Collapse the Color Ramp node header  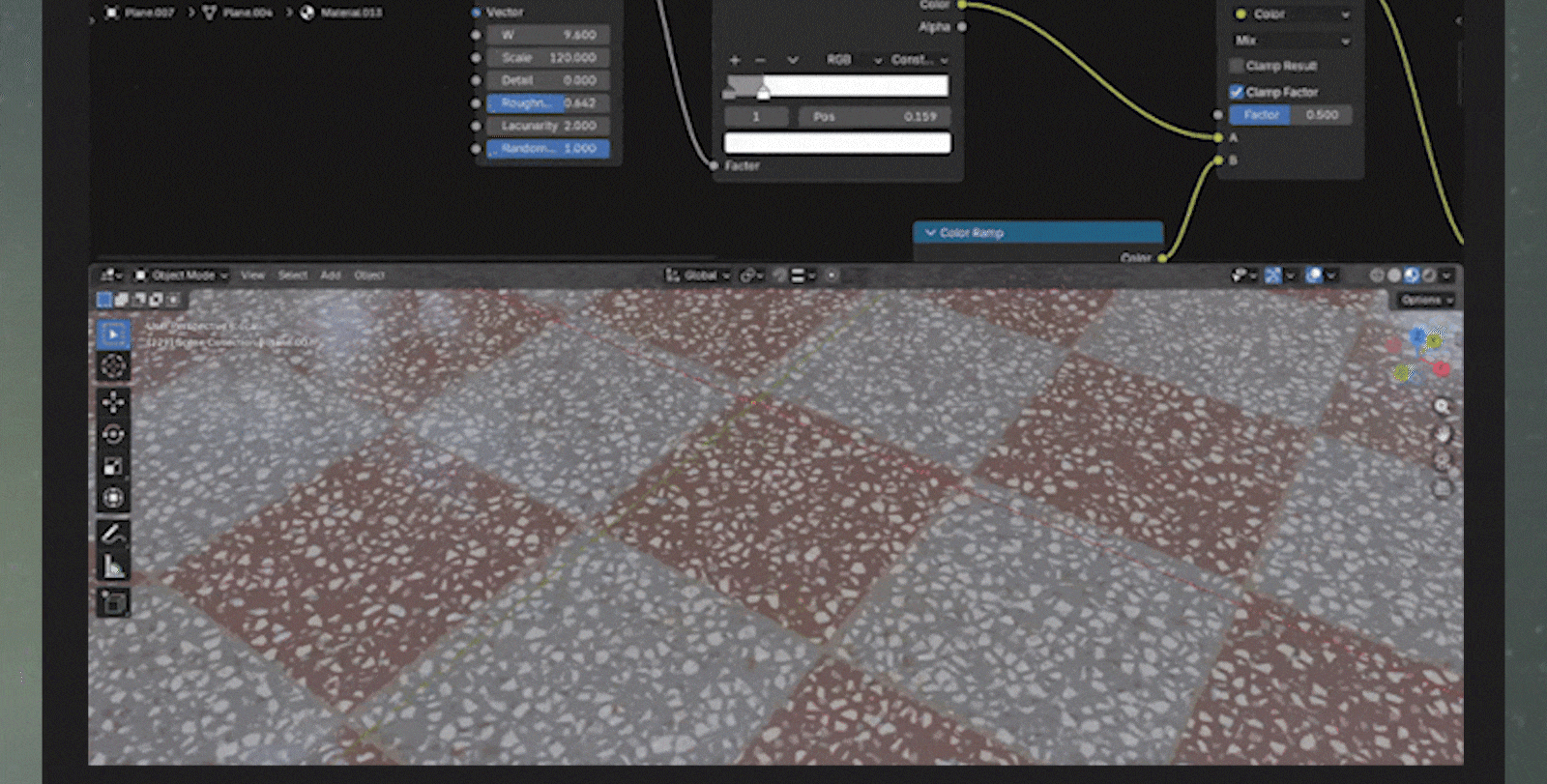pyautogui.click(x=930, y=233)
